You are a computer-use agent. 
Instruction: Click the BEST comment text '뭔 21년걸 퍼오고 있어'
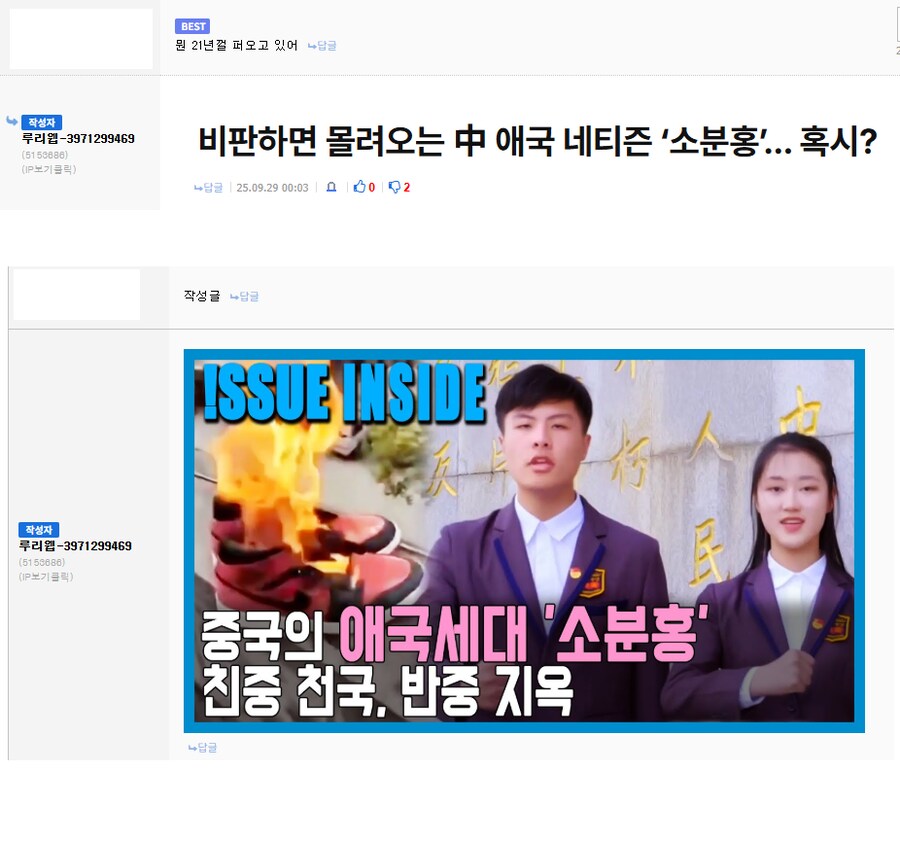pyautogui.click(x=236, y=45)
